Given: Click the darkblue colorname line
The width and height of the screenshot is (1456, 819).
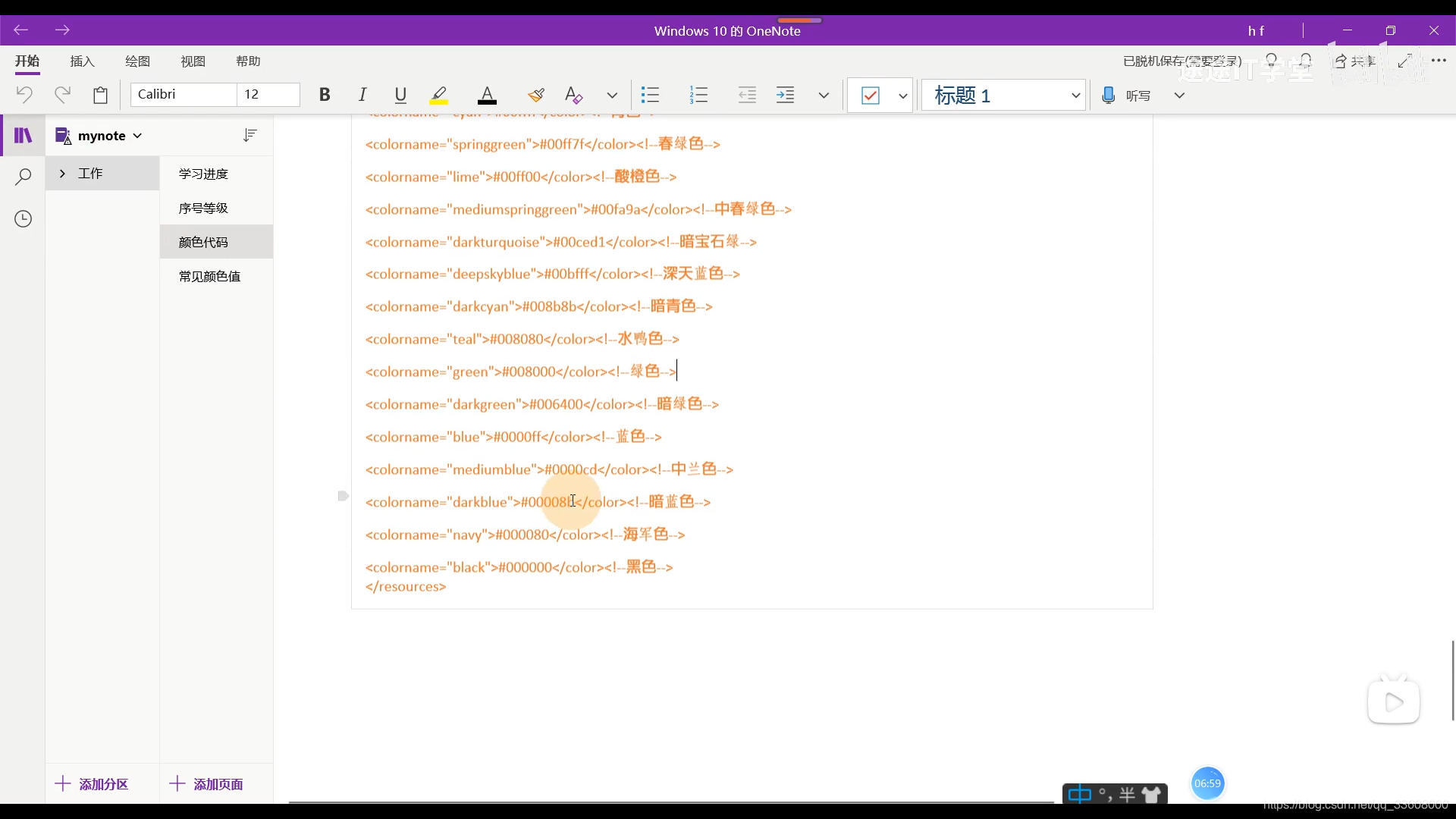Looking at the screenshot, I should (x=538, y=502).
